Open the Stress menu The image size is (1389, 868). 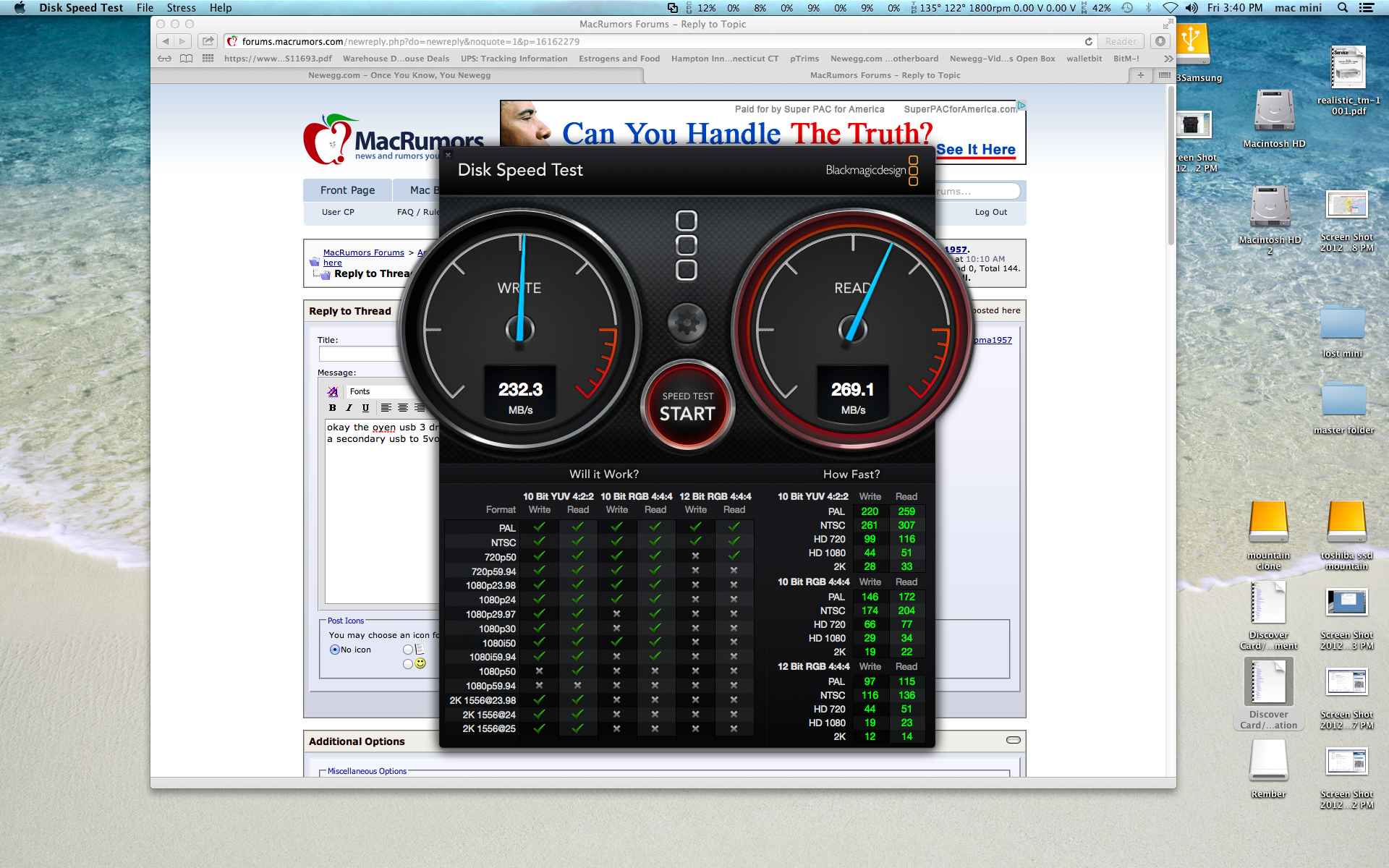click(181, 8)
